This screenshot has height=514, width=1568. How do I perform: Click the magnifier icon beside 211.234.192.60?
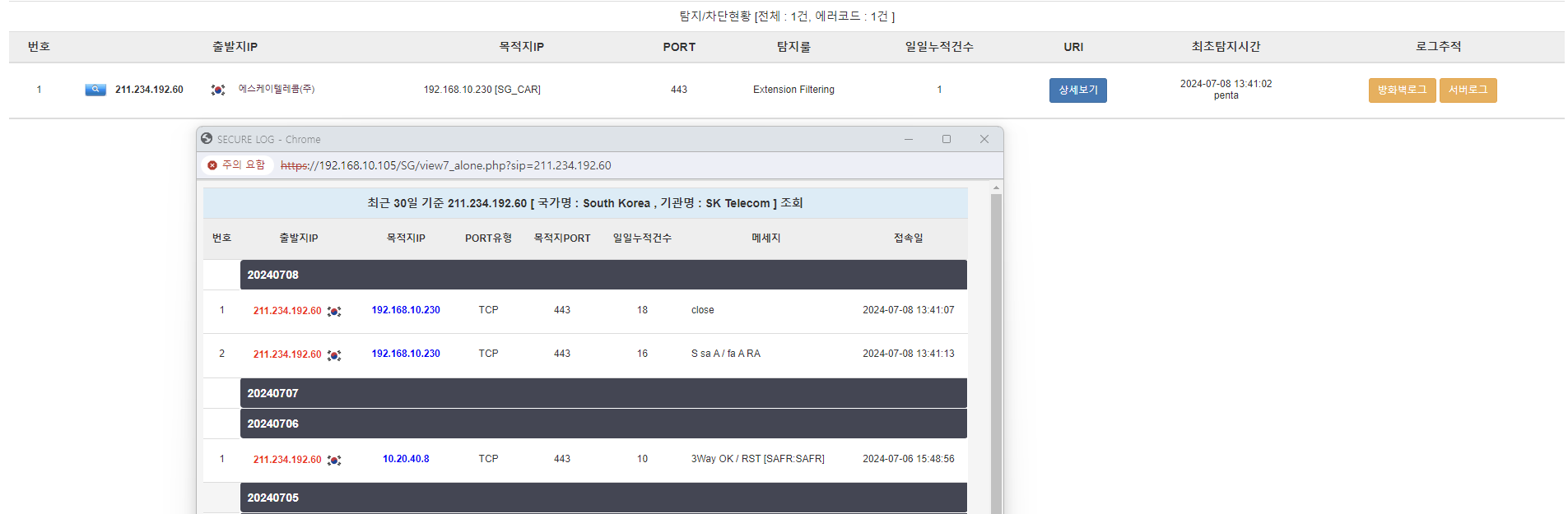(x=95, y=90)
